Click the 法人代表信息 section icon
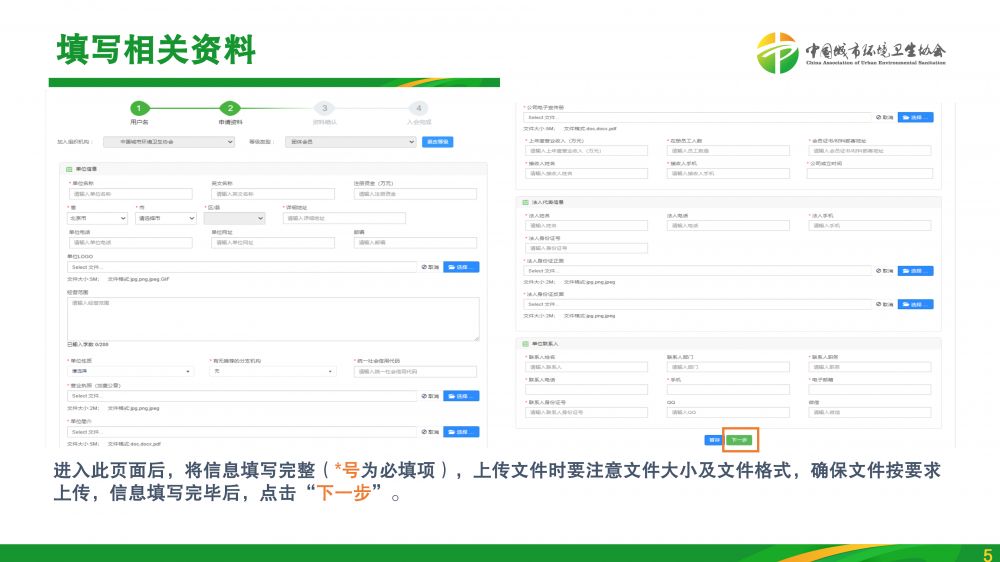 coord(524,201)
